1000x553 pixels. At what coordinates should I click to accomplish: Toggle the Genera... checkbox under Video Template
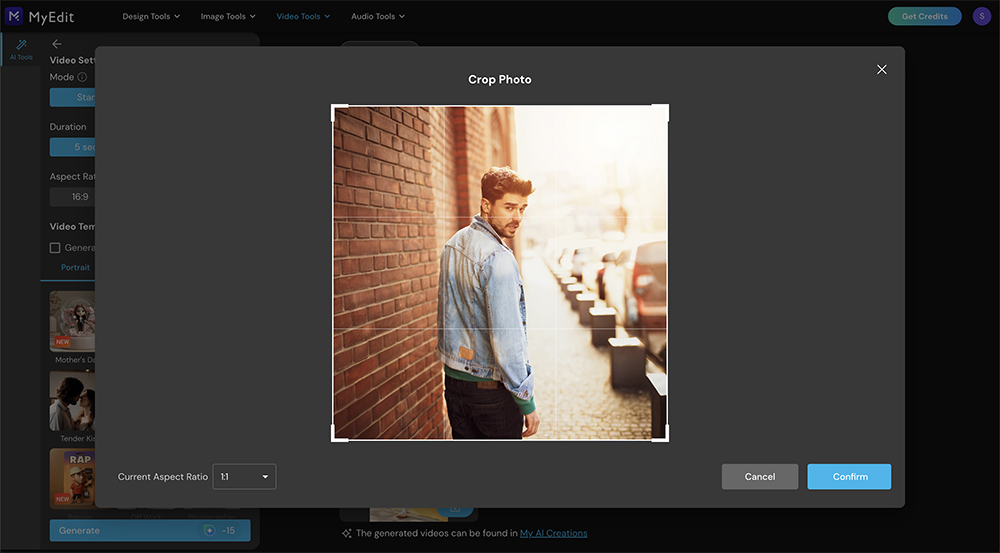click(55, 247)
